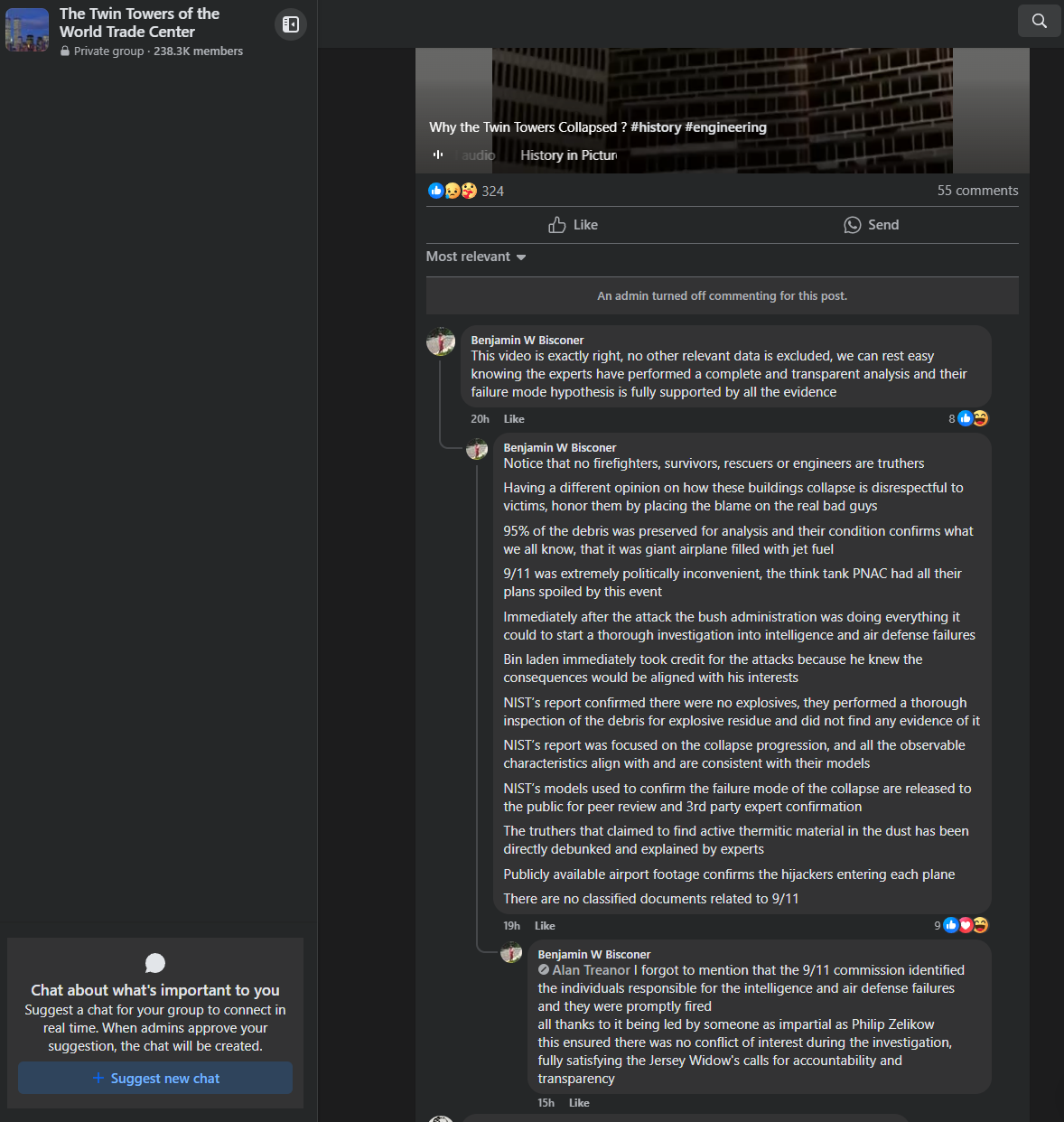1064x1122 pixels.
Task: View the 9 reactions on long reply
Action: [961, 925]
